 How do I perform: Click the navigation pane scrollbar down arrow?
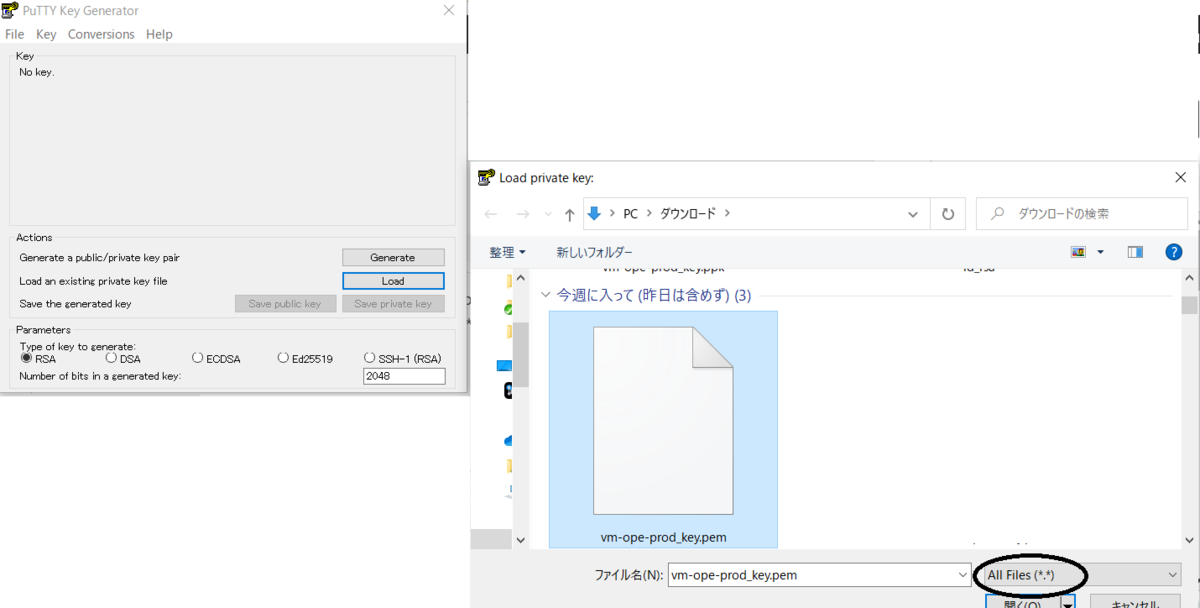520,540
